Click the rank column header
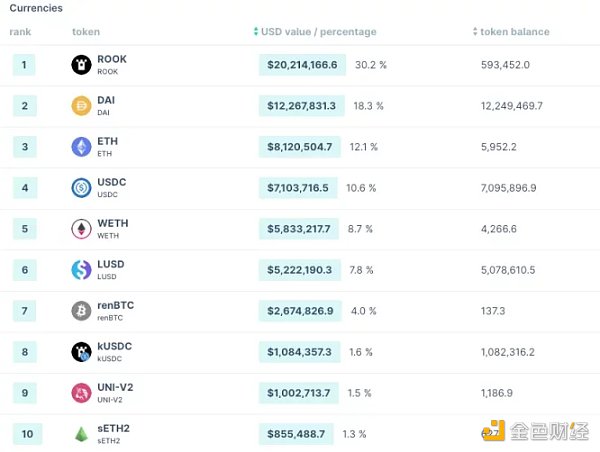Viewport: 600px width, 452px height. pos(20,32)
